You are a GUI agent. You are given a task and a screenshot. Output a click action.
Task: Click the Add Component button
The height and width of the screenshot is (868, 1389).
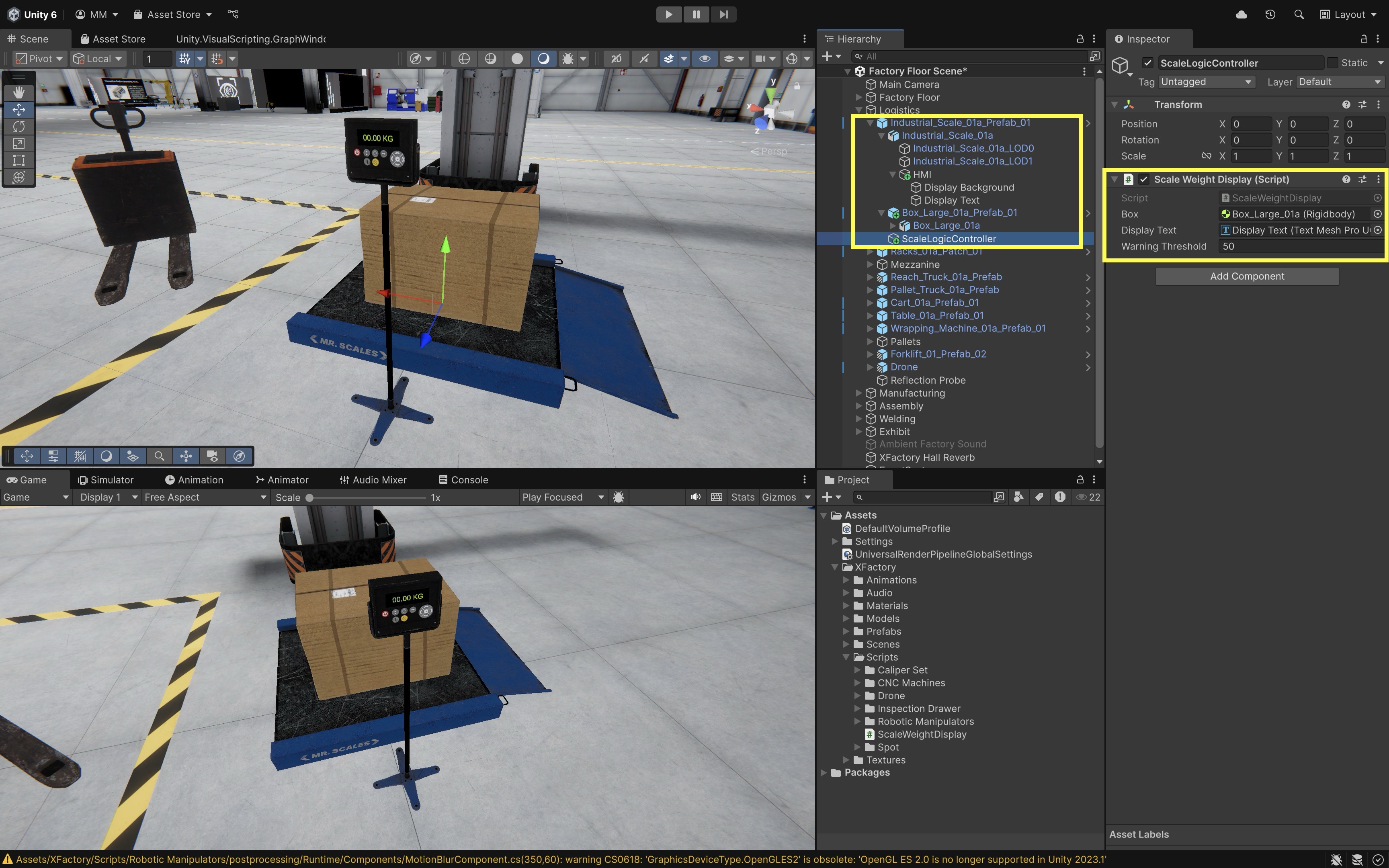1247,276
